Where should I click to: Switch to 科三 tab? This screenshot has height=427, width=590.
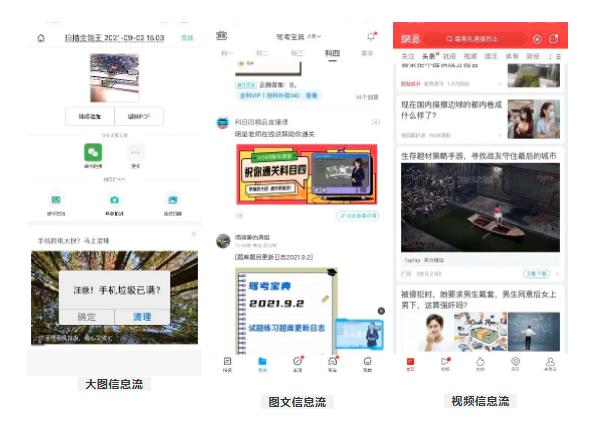[x=297, y=53]
